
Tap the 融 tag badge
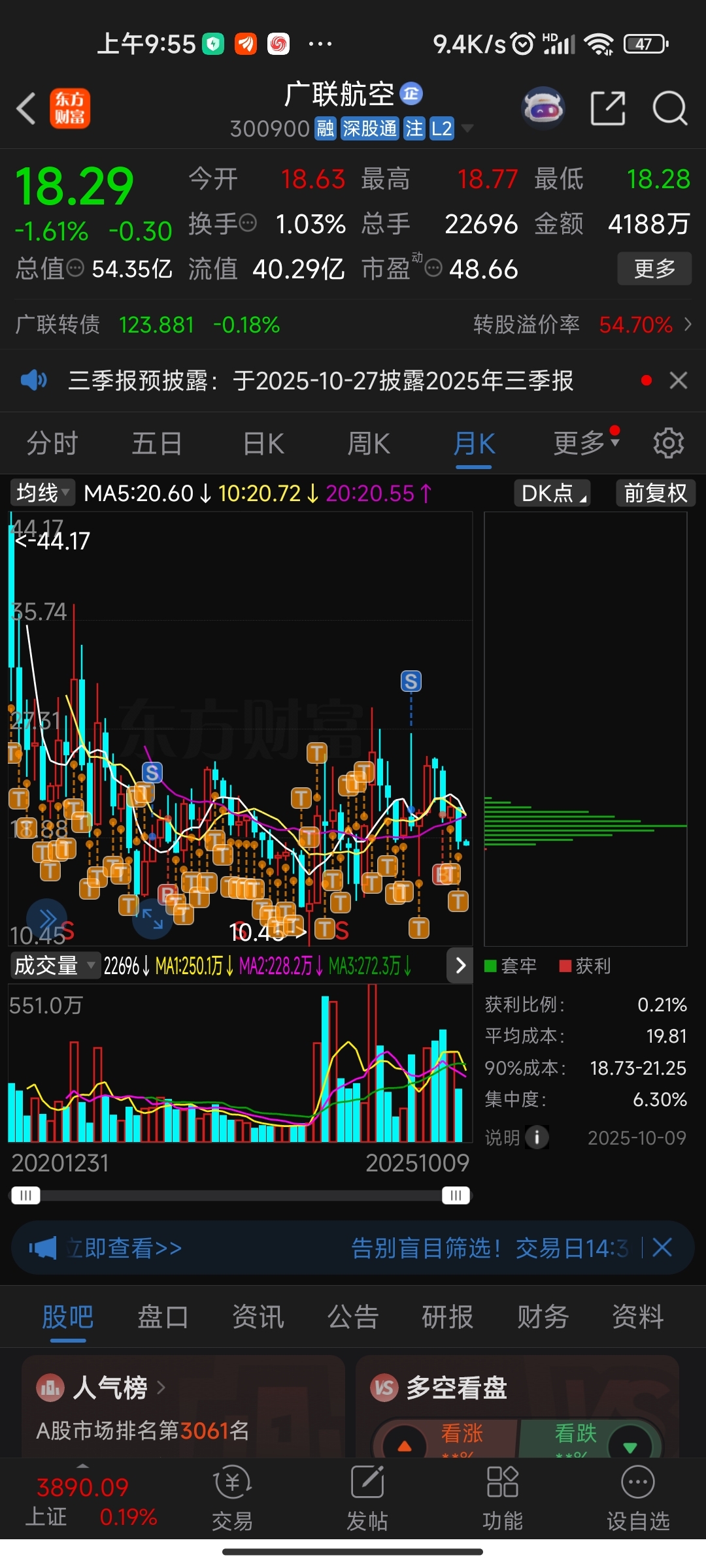pos(326,129)
